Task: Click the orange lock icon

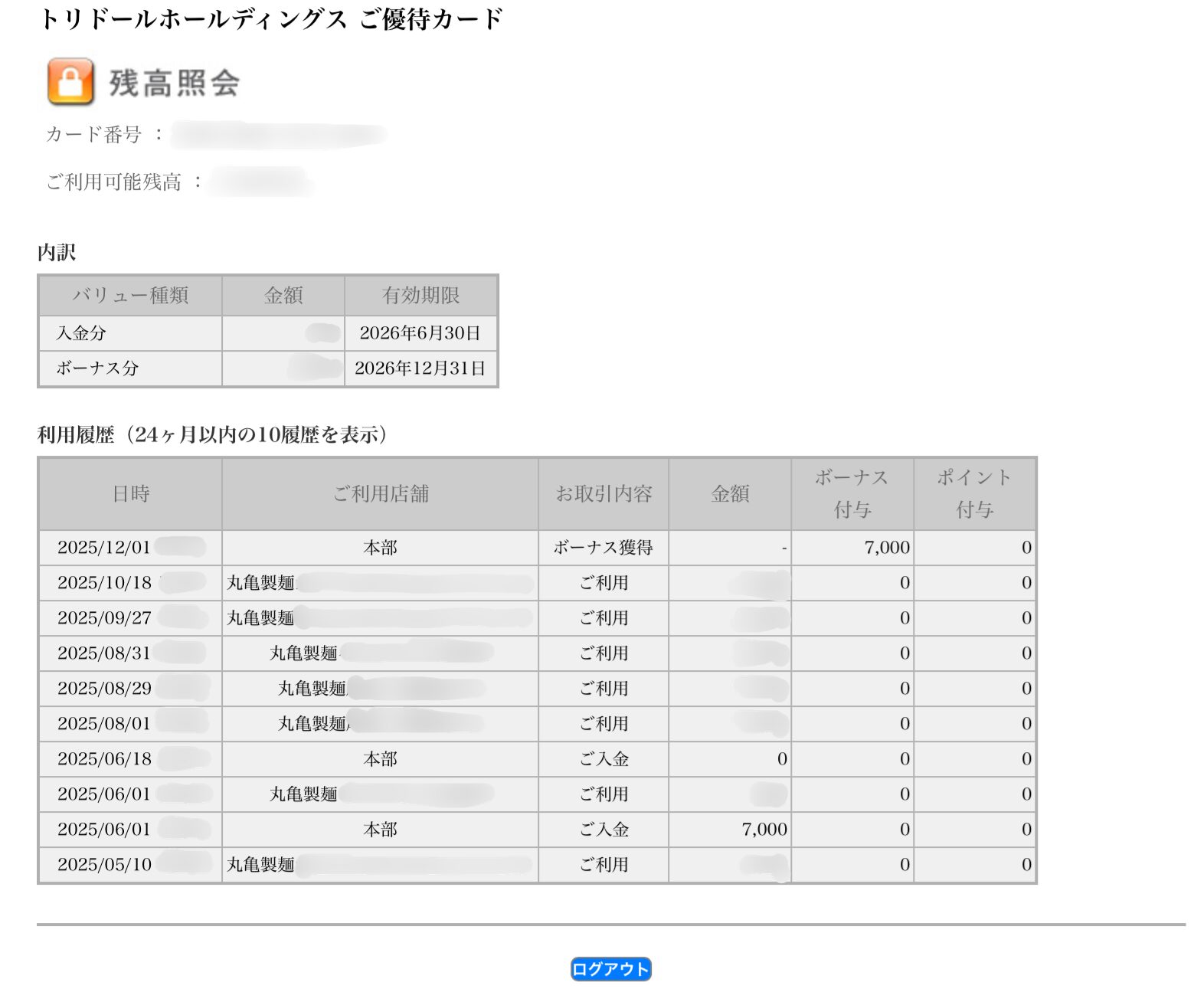Action: 70,81
